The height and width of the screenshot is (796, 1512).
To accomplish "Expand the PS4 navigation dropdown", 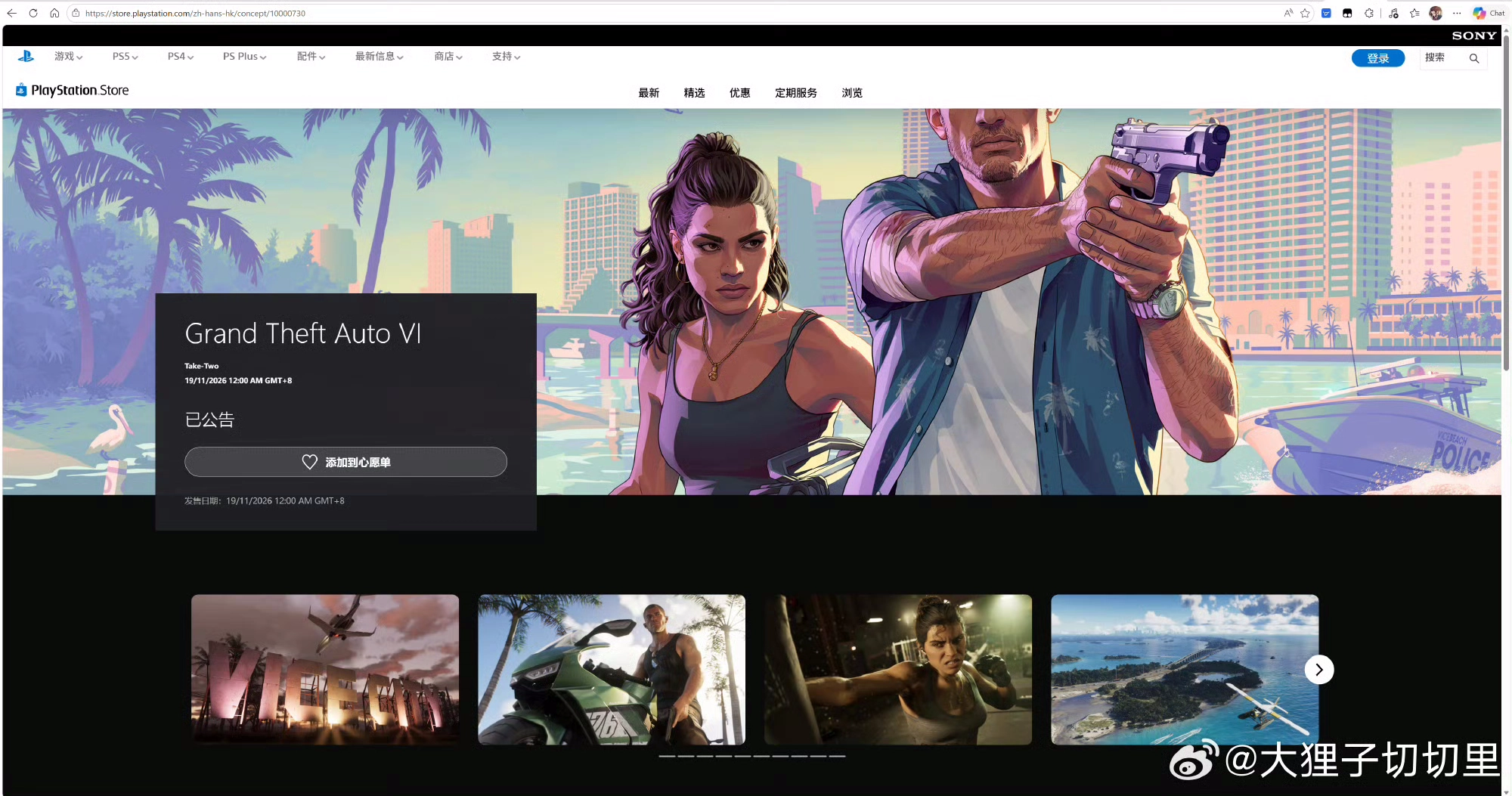I will [181, 57].
